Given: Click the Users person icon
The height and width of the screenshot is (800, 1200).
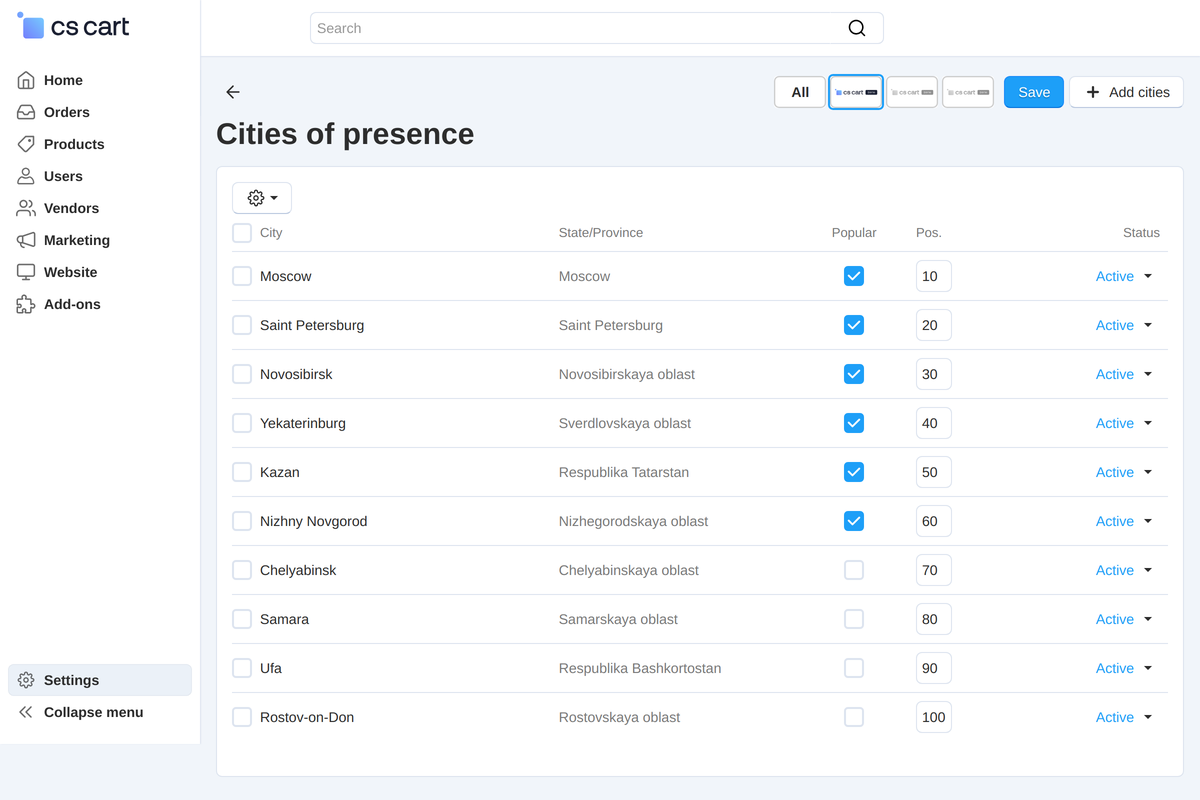Looking at the screenshot, I should [x=26, y=176].
